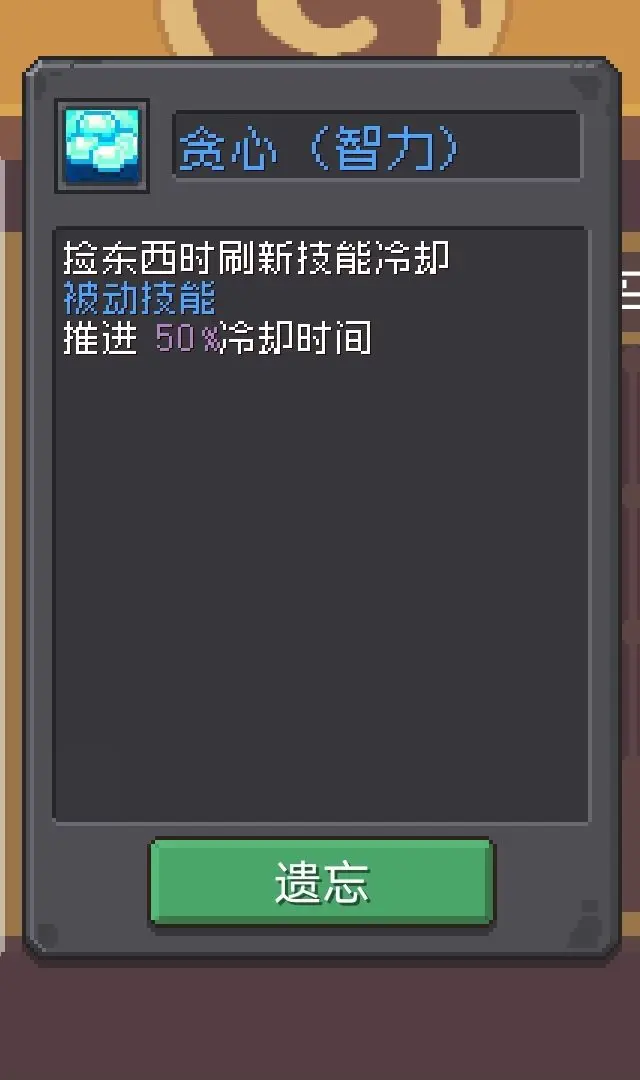
Task: Click the 冷却时间 text after 50%
Action: pyautogui.click(x=296, y=338)
